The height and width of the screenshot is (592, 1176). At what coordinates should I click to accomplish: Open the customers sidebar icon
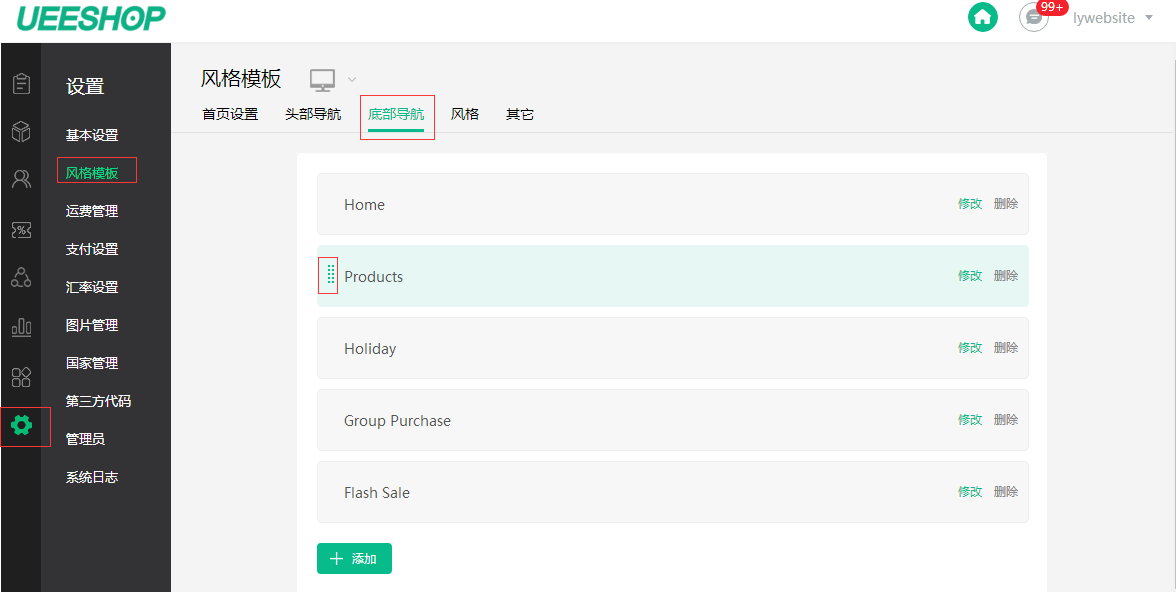21,179
